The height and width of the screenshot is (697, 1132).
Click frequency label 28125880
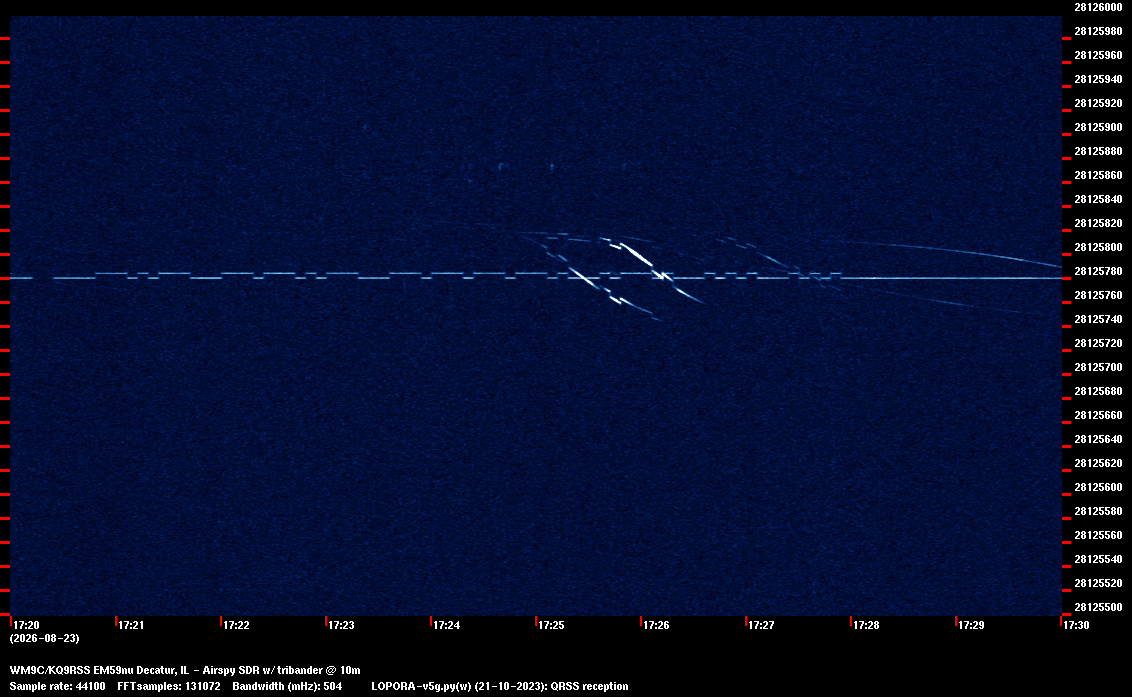point(1099,151)
